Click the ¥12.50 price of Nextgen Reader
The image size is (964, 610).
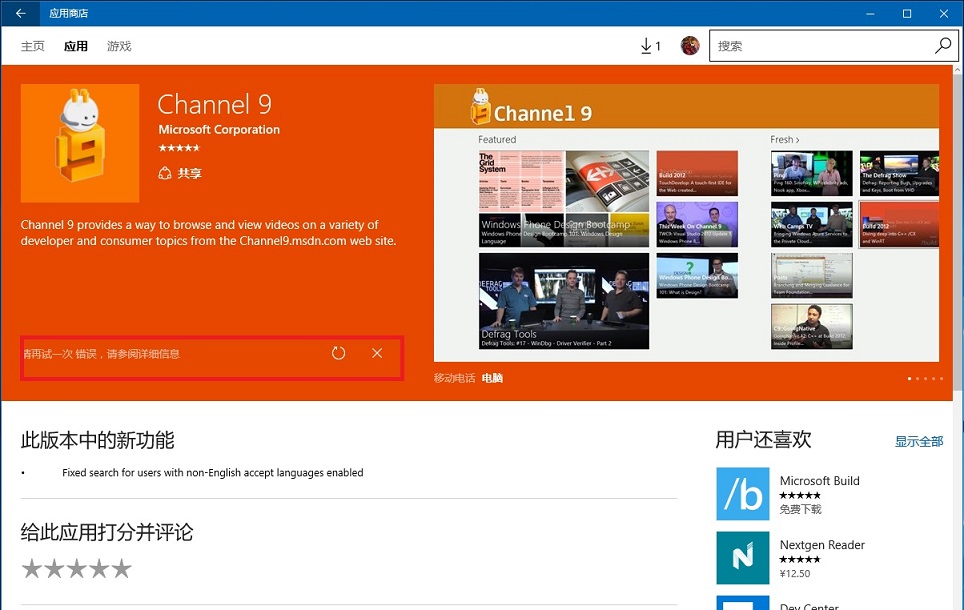795,573
